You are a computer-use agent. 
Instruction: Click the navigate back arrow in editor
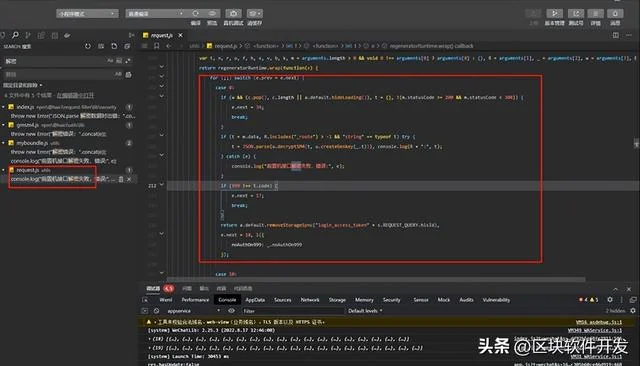pyautogui.click(x=169, y=46)
